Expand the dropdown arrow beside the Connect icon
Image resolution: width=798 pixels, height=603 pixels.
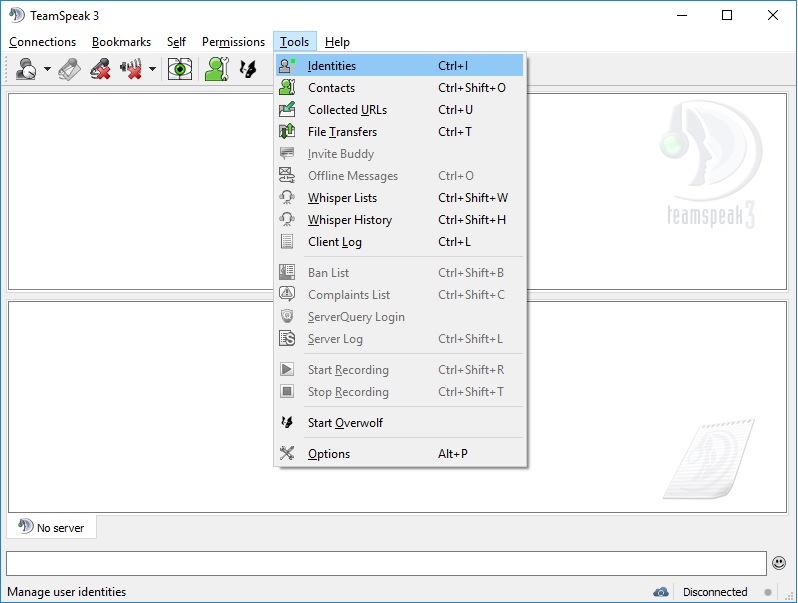[x=47, y=71]
